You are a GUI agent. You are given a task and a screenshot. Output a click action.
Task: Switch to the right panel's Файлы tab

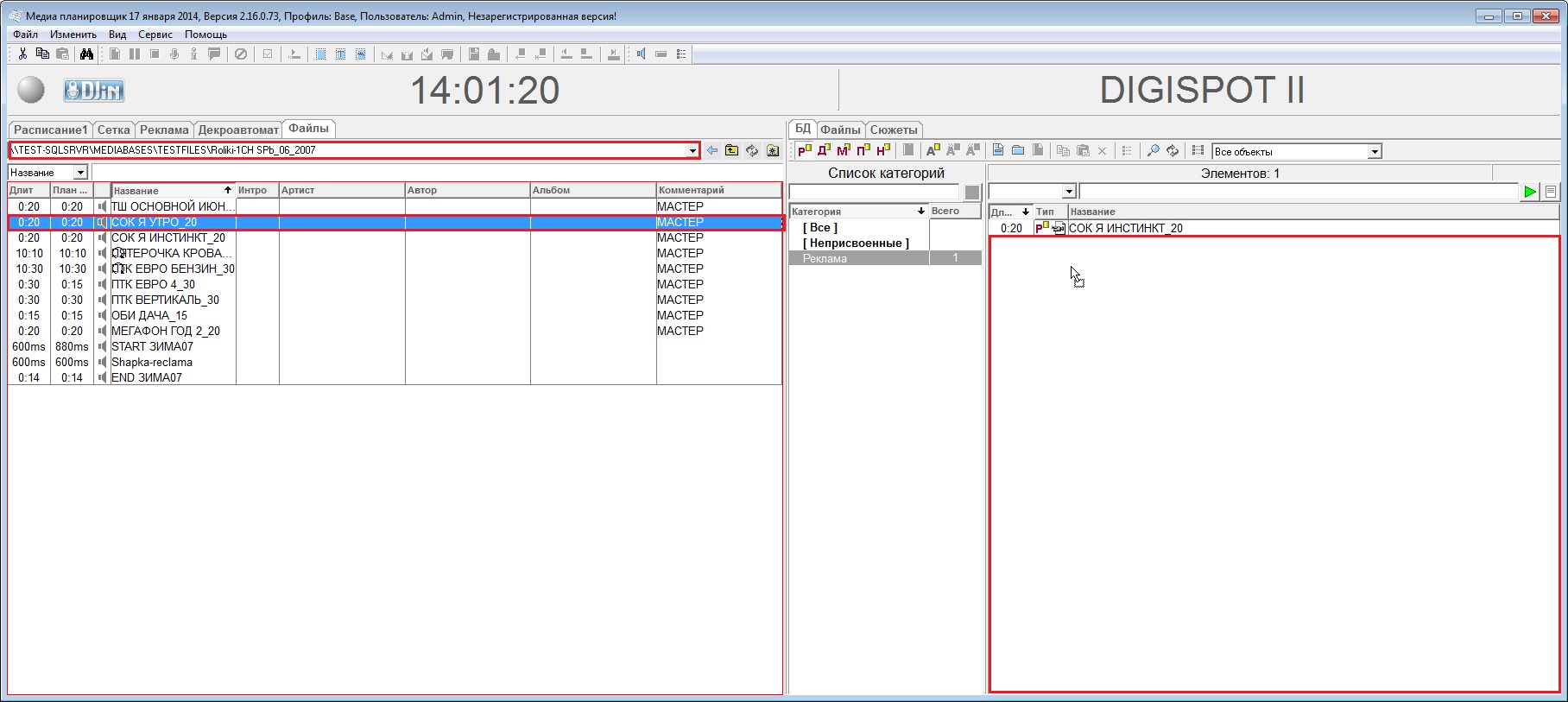point(840,130)
